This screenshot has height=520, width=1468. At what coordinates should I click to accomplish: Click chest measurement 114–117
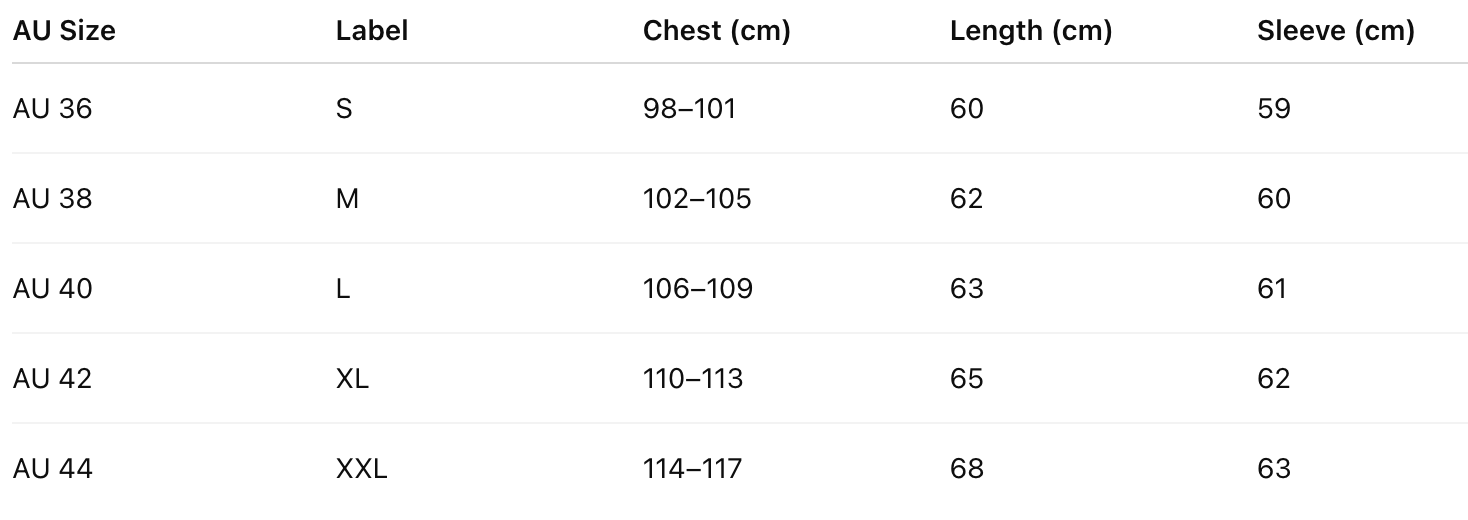coord(693,468)
